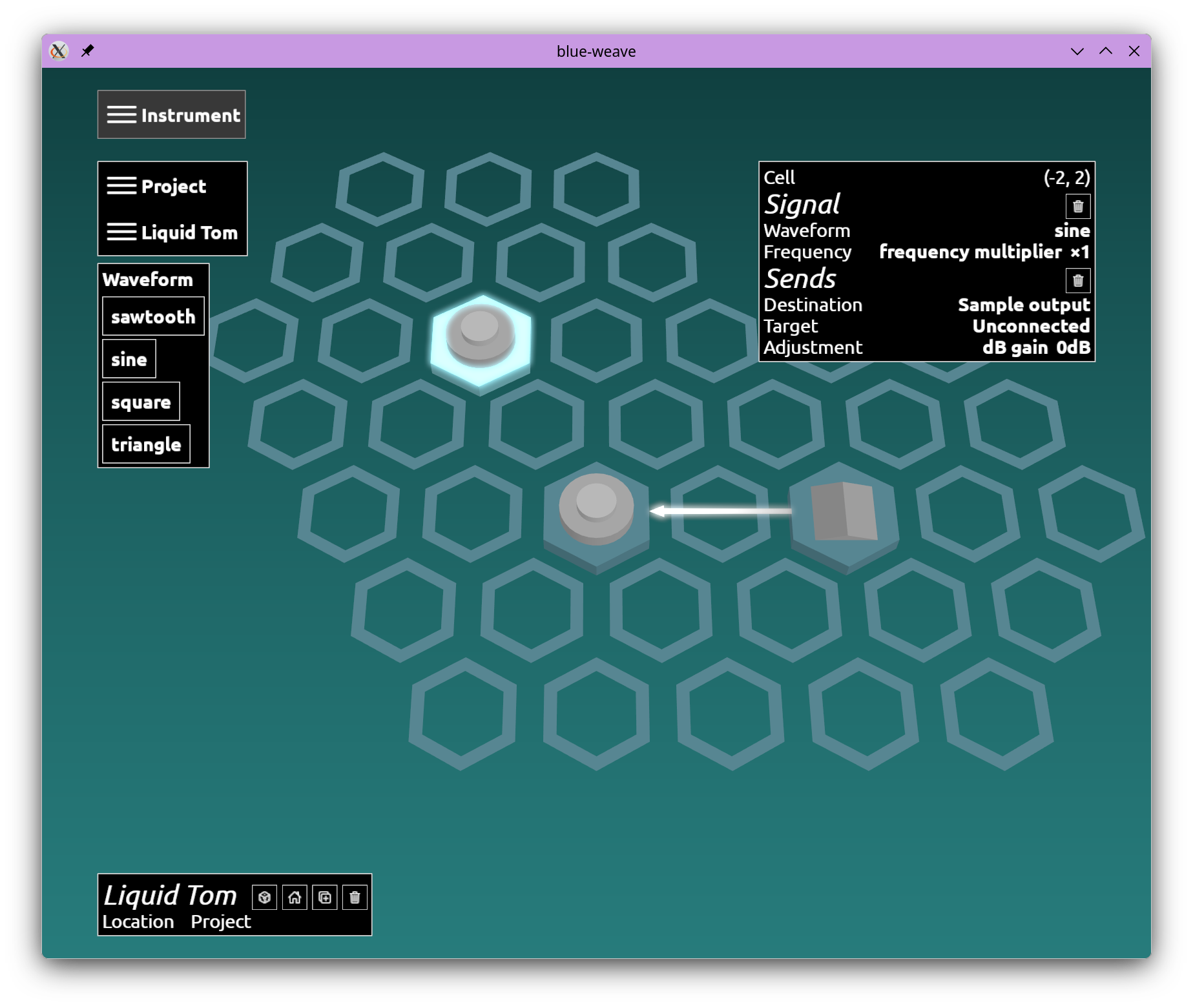Click the home icon in Liquid Tom panel
The height and width of the screenshot is (1008, 1193).
295,898
